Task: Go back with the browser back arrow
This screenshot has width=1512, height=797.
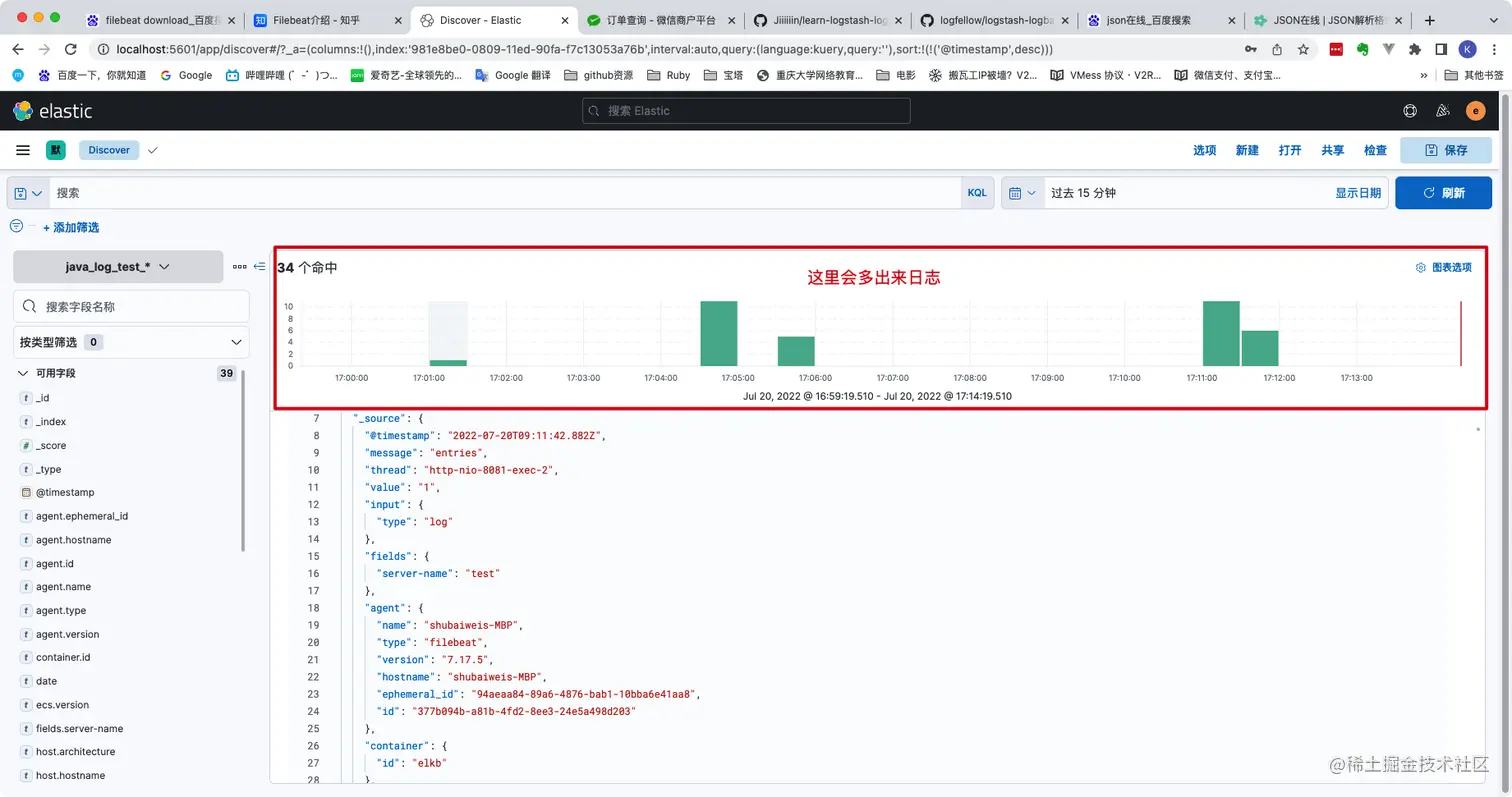Action: 18,49
